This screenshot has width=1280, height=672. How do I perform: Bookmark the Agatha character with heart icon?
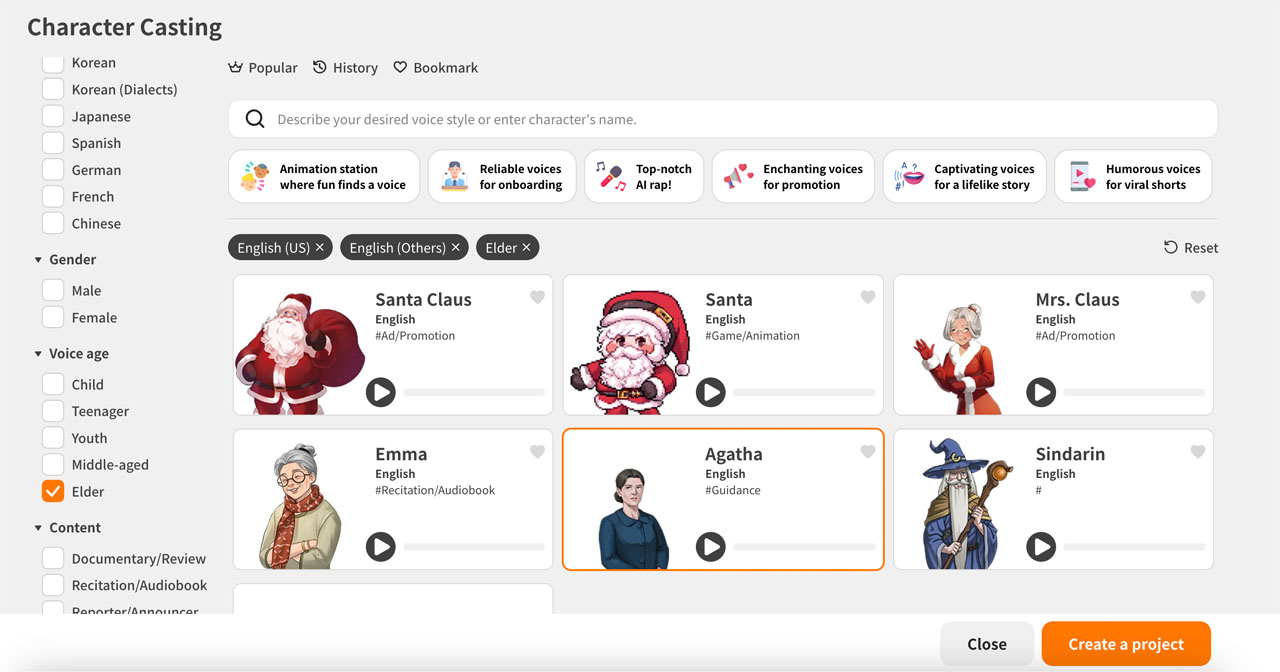click(868, 452)
